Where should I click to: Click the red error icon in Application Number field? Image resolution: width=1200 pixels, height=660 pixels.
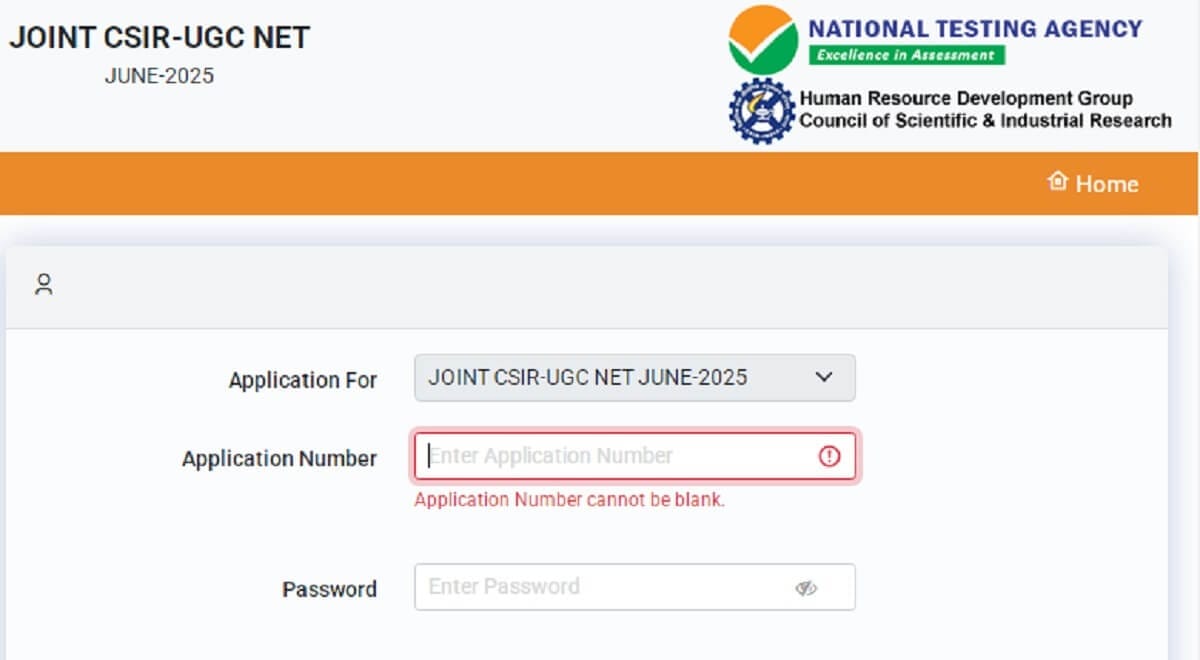(829, 457)
